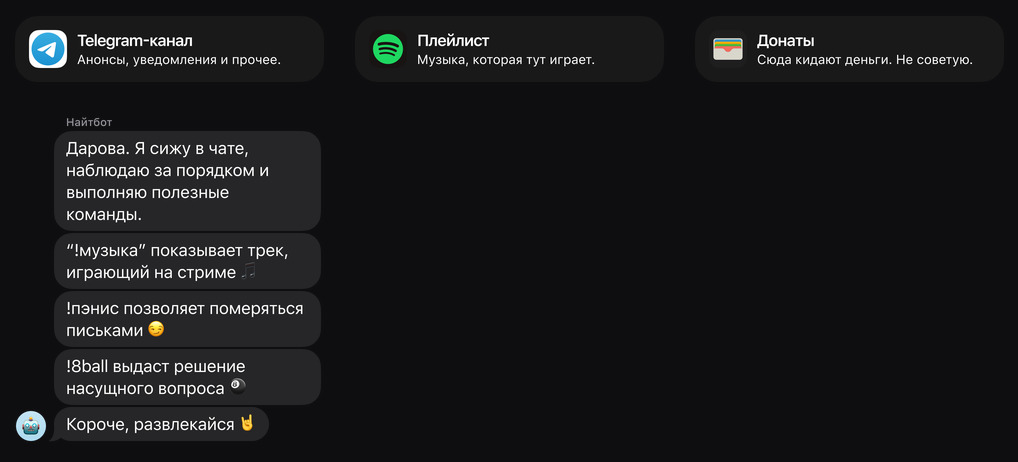The width and height of the screenshot is (1018, 462).
Task: Click the "Найтбот" sender name
Action: click(89, 122)
